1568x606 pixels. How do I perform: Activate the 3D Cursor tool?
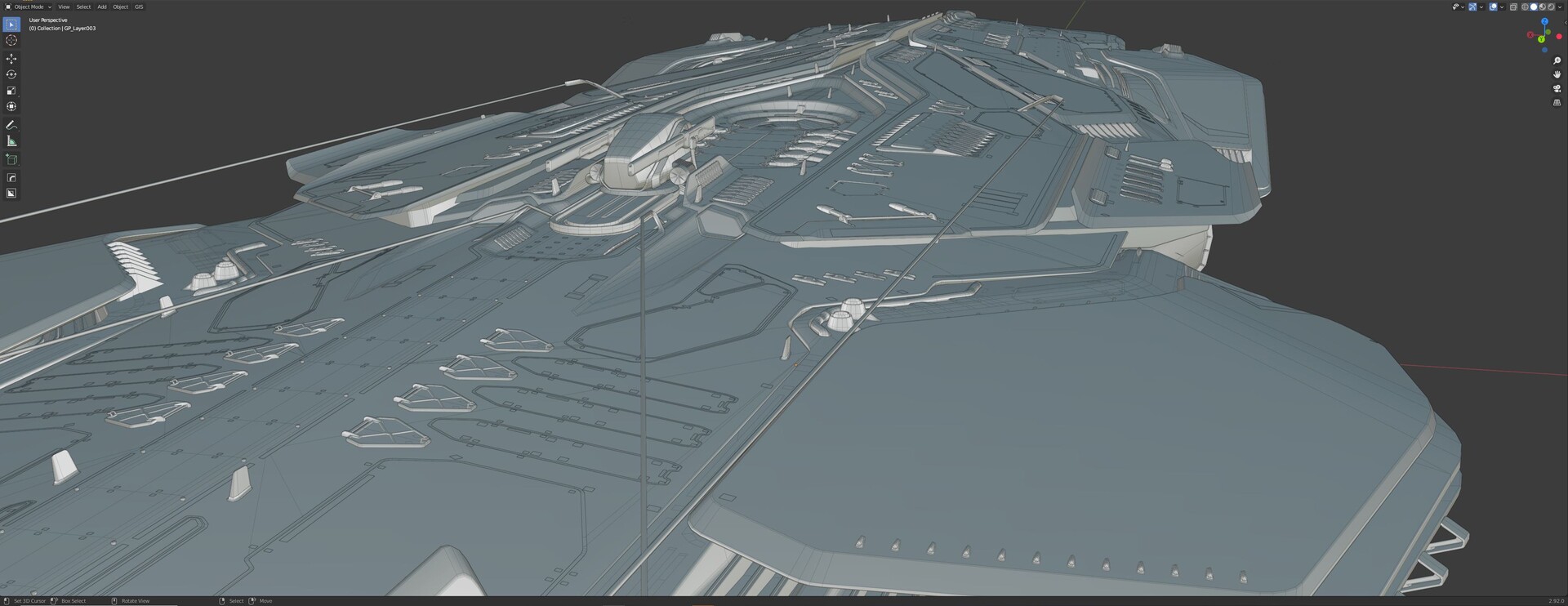click(11, 40)
